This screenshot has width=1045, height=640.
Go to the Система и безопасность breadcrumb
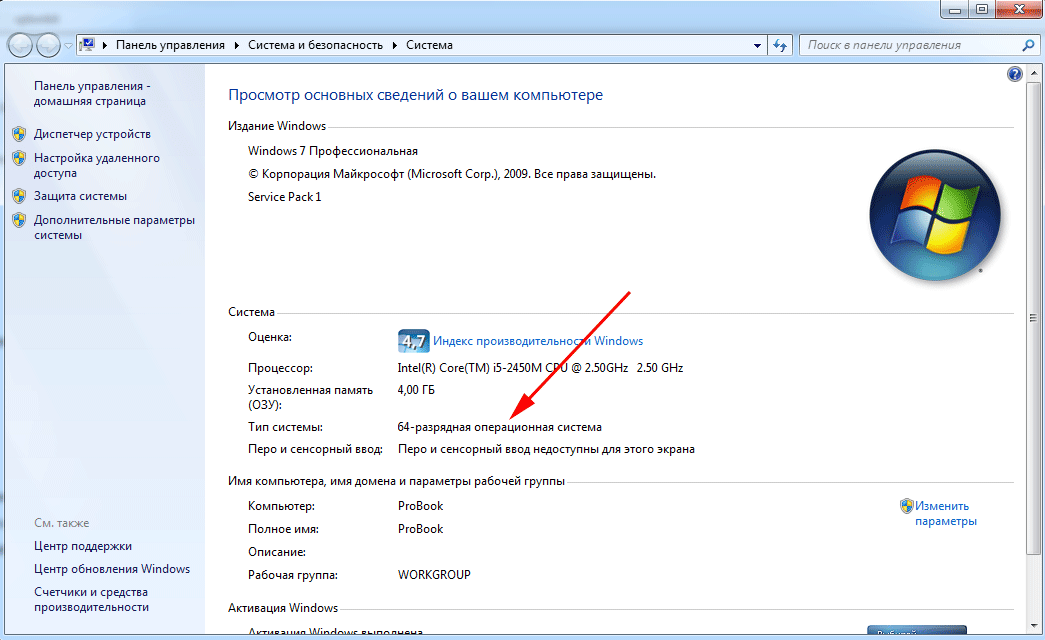coord(316,45)
